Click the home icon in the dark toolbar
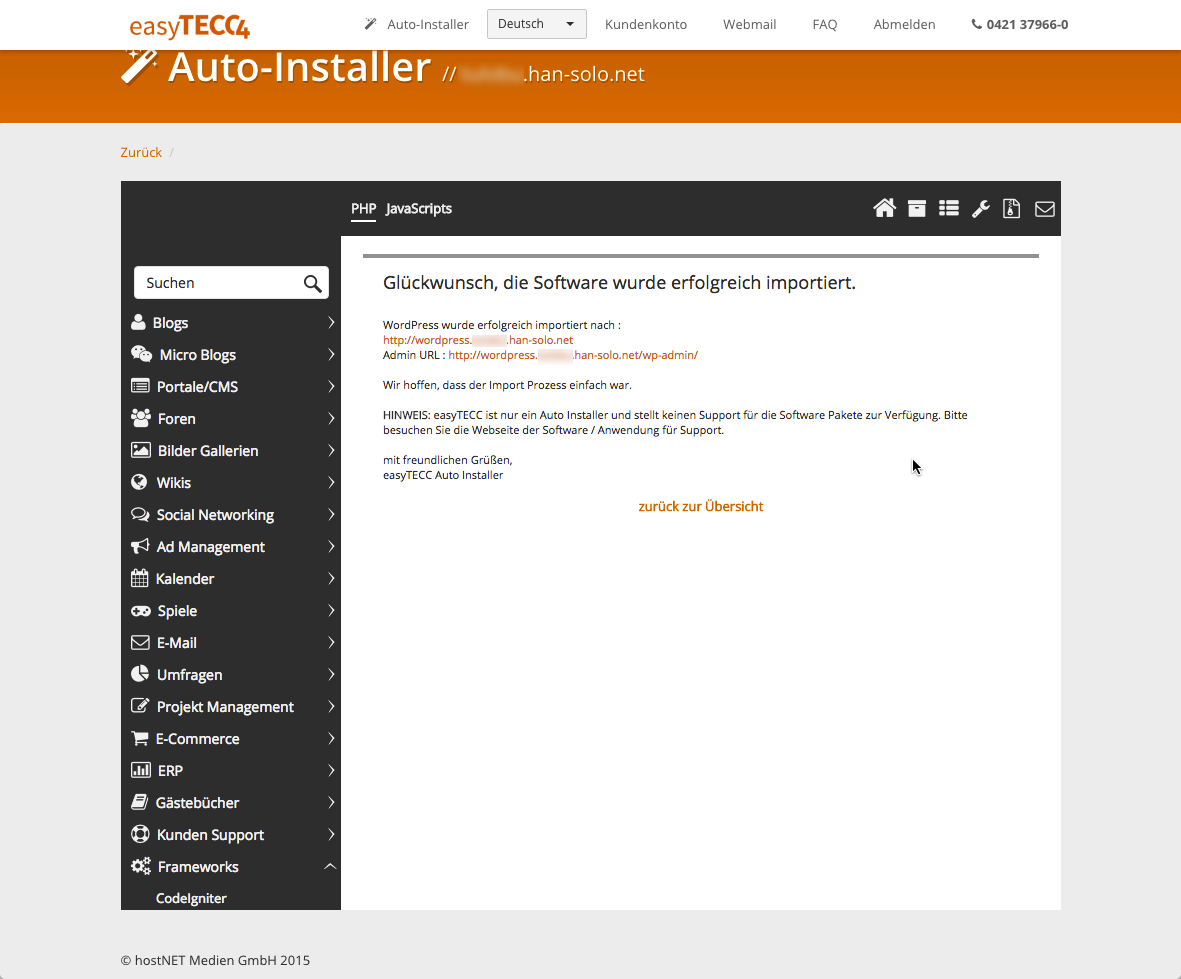 [884, 209]
